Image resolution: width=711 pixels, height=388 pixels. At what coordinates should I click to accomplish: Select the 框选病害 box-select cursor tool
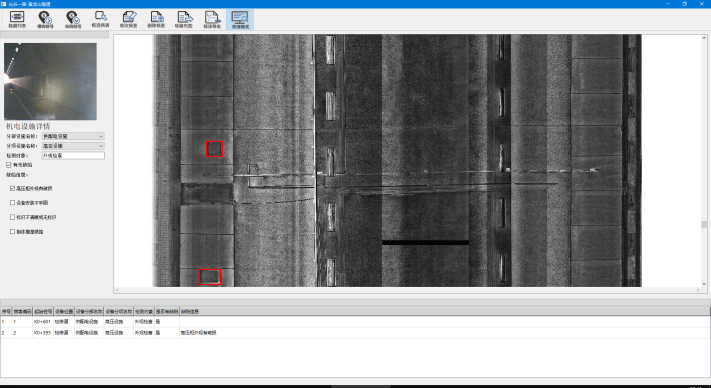point(101,19)
